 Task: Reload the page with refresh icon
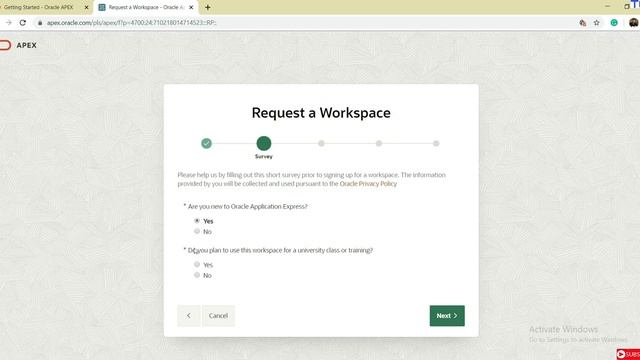tap(23, 23)
